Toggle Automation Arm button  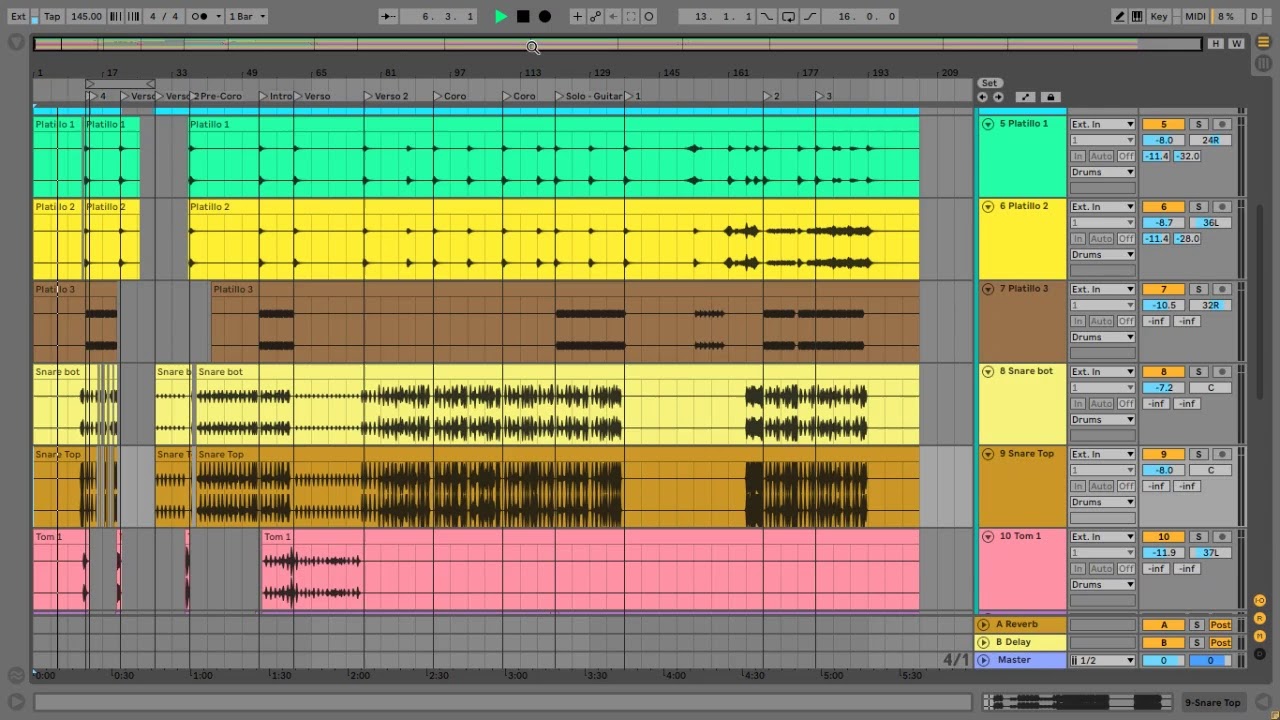click(x=595, y=16)
